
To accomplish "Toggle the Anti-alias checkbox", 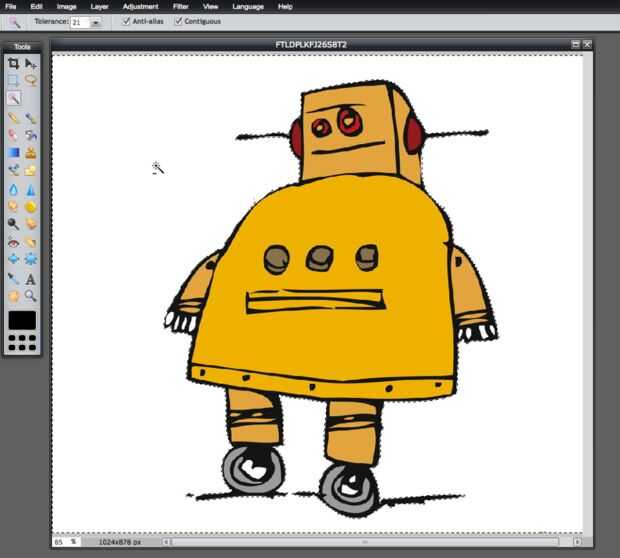I will coord(126,21).
